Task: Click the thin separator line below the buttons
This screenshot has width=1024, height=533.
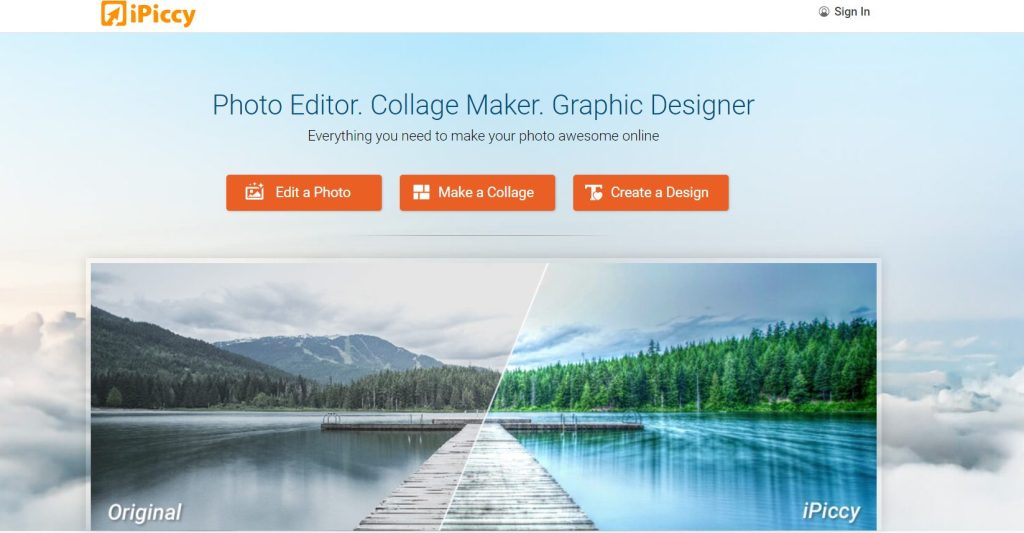Action: coord(483,235)
